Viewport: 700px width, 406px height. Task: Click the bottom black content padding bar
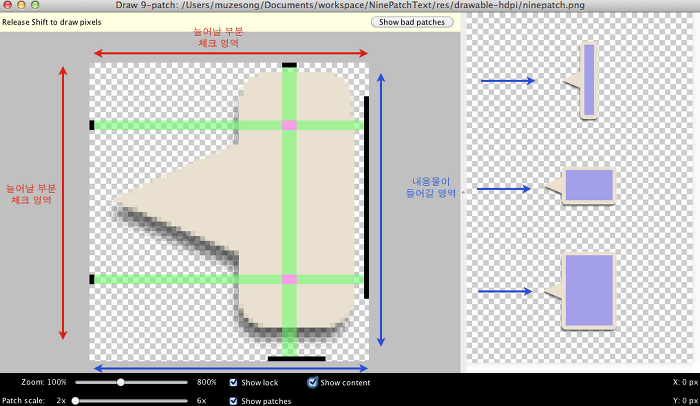[x=296, y=358]
